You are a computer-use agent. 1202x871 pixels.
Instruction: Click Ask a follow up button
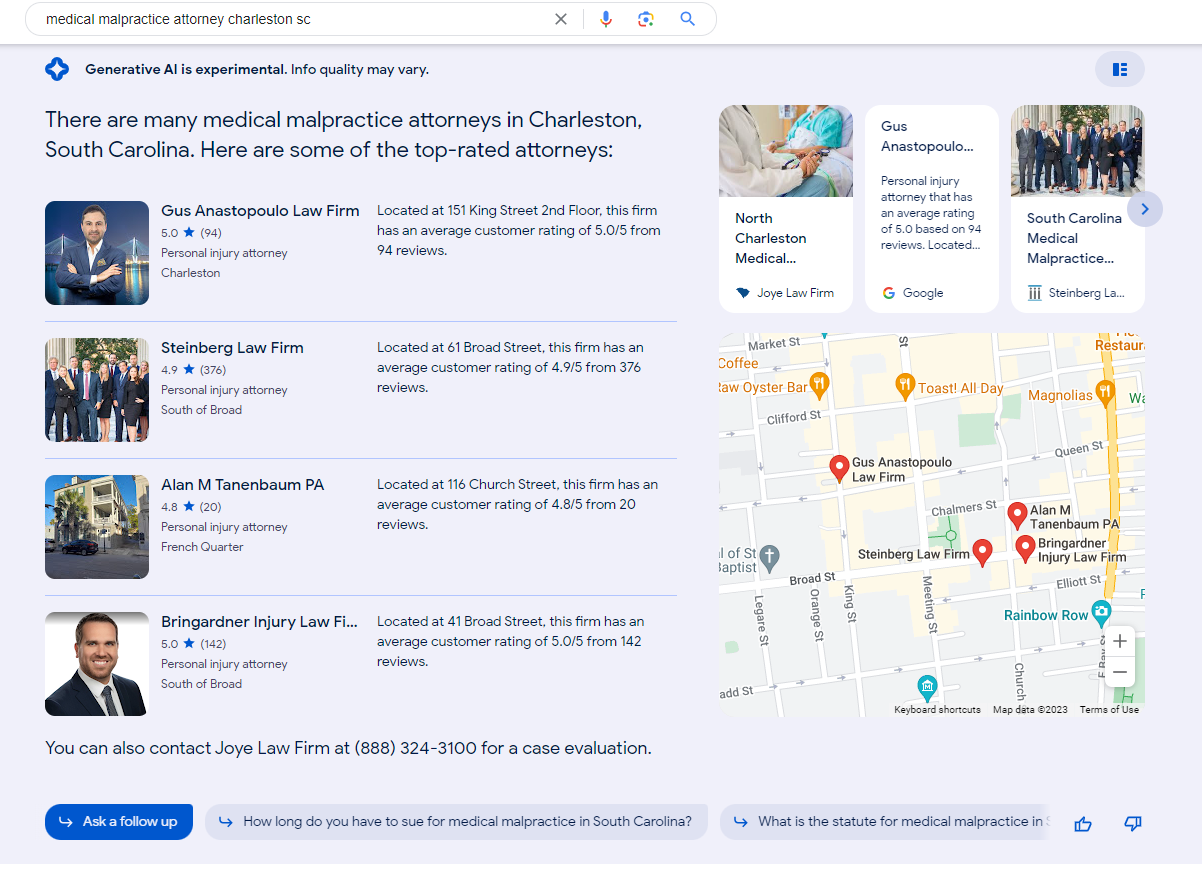tap(119, 822)
